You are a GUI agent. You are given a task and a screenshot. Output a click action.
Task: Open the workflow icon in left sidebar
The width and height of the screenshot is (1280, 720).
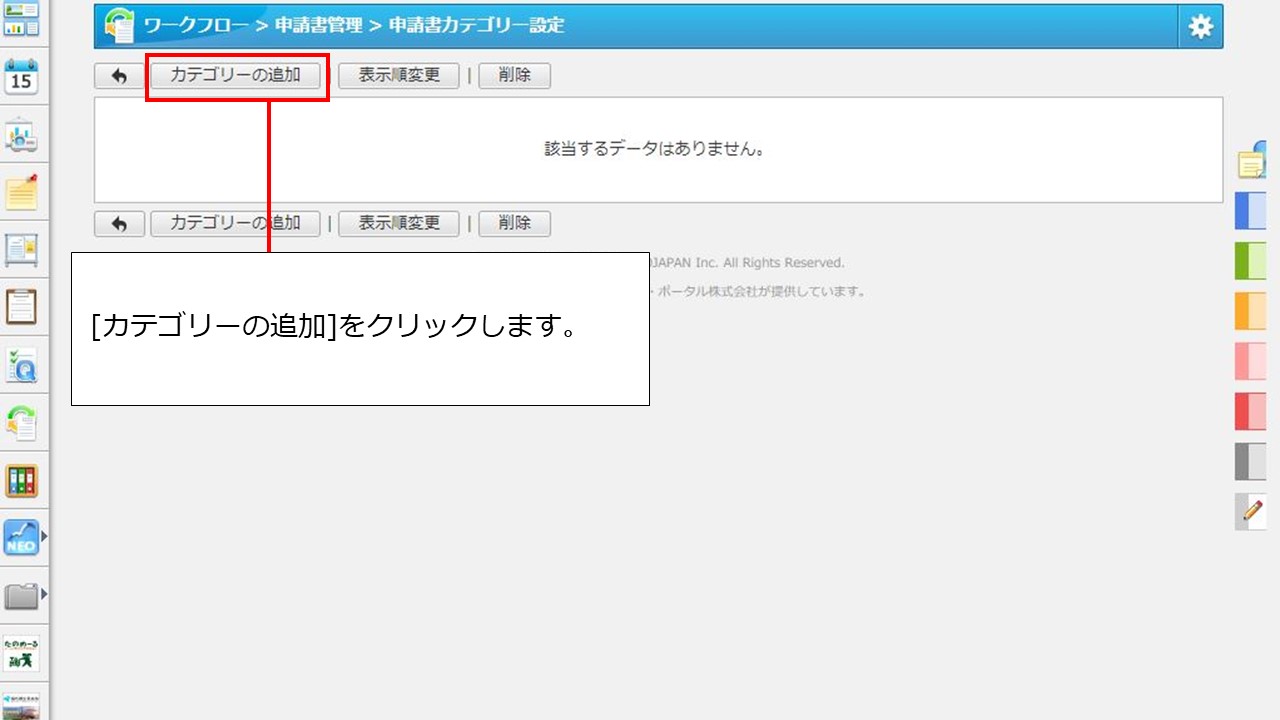click(x=21, y=423)
